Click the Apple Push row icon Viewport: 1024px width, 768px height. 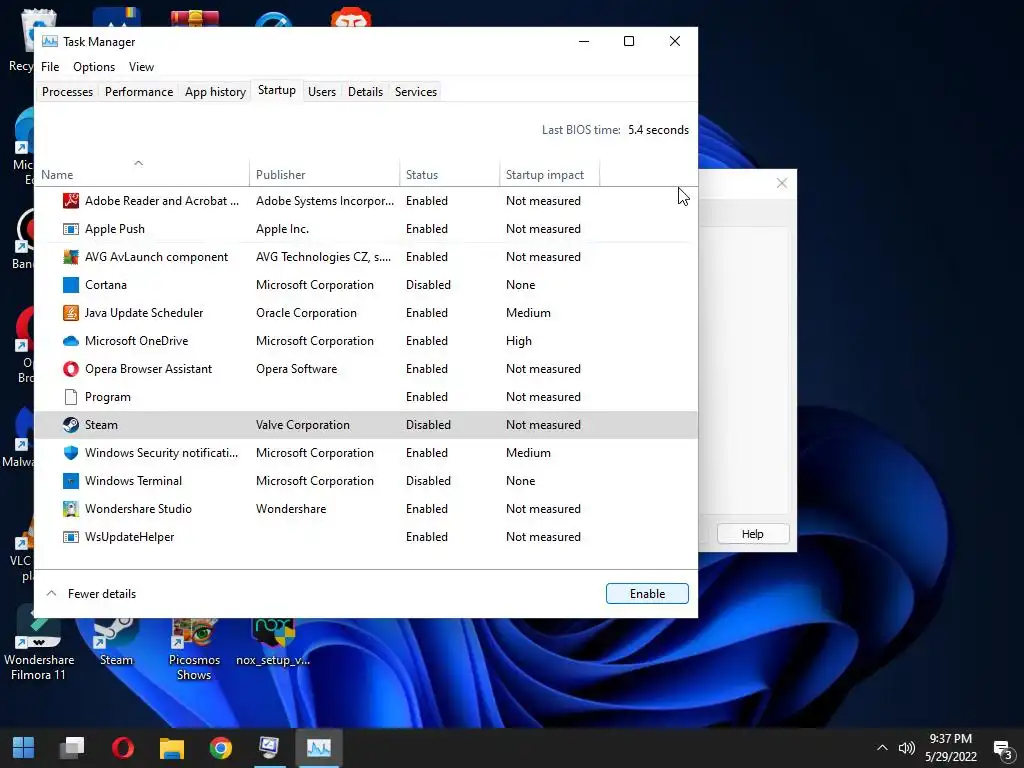pyautogui.click(x=71, y=229)
